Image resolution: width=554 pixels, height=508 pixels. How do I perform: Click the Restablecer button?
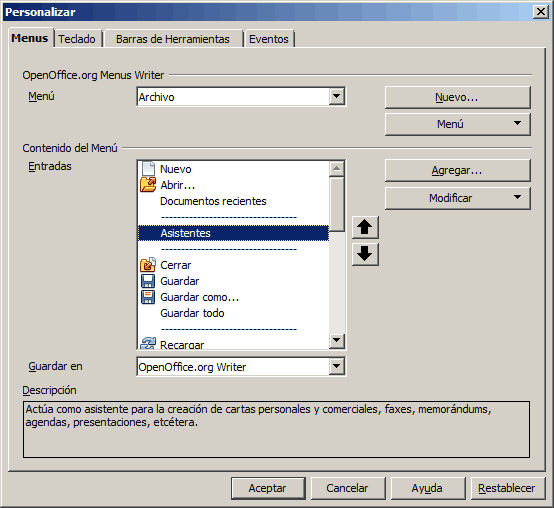click(x=508, y=488)
